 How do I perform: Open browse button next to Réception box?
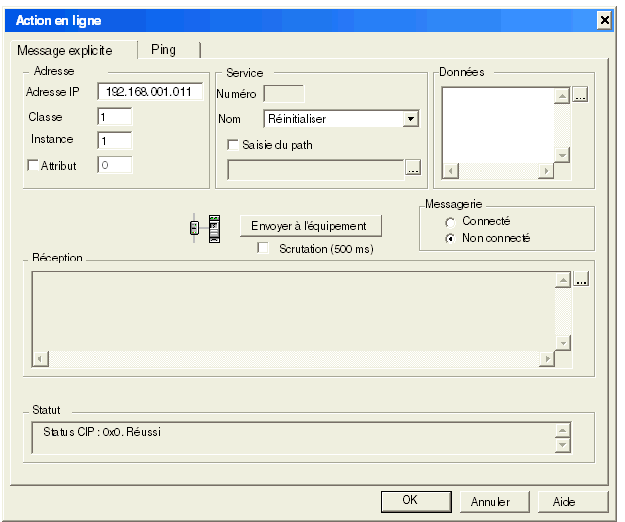pos(582,279)
